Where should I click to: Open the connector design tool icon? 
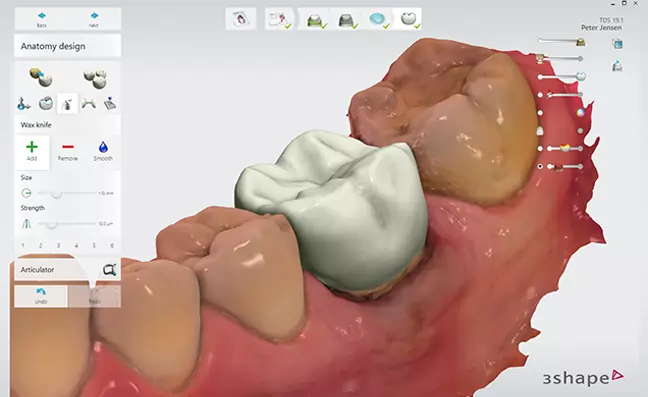88,103
